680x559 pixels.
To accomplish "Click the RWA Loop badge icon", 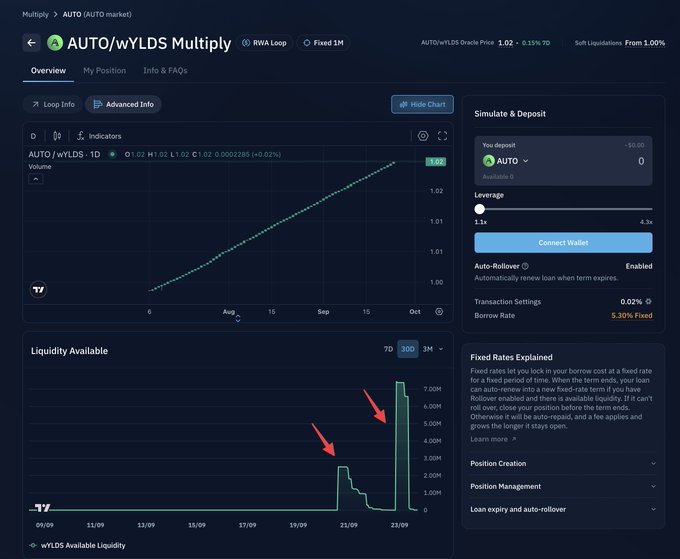I will [246, 43].
